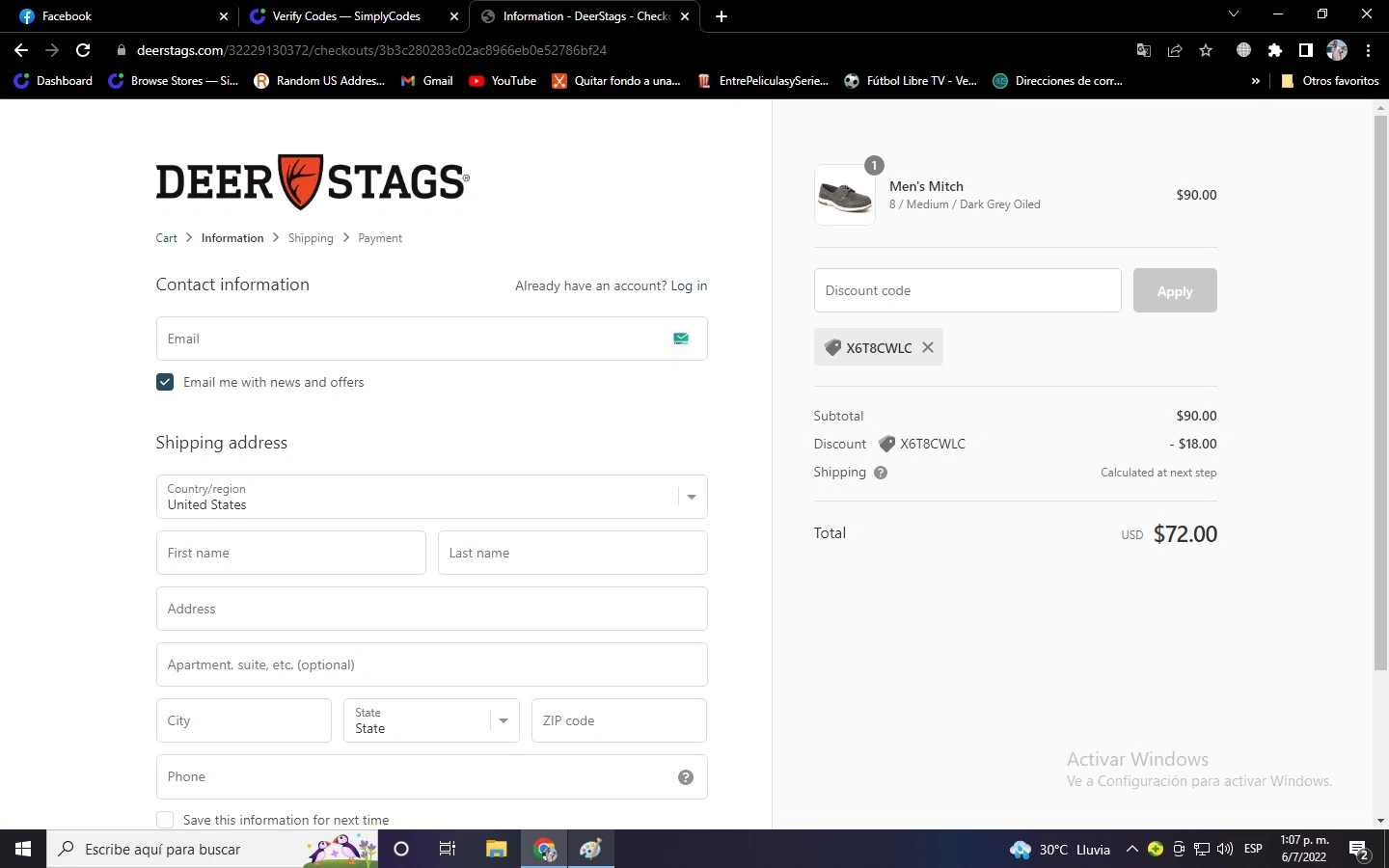
Task: Click the Shipping breadcrumb step
Action: coord(311,238)
